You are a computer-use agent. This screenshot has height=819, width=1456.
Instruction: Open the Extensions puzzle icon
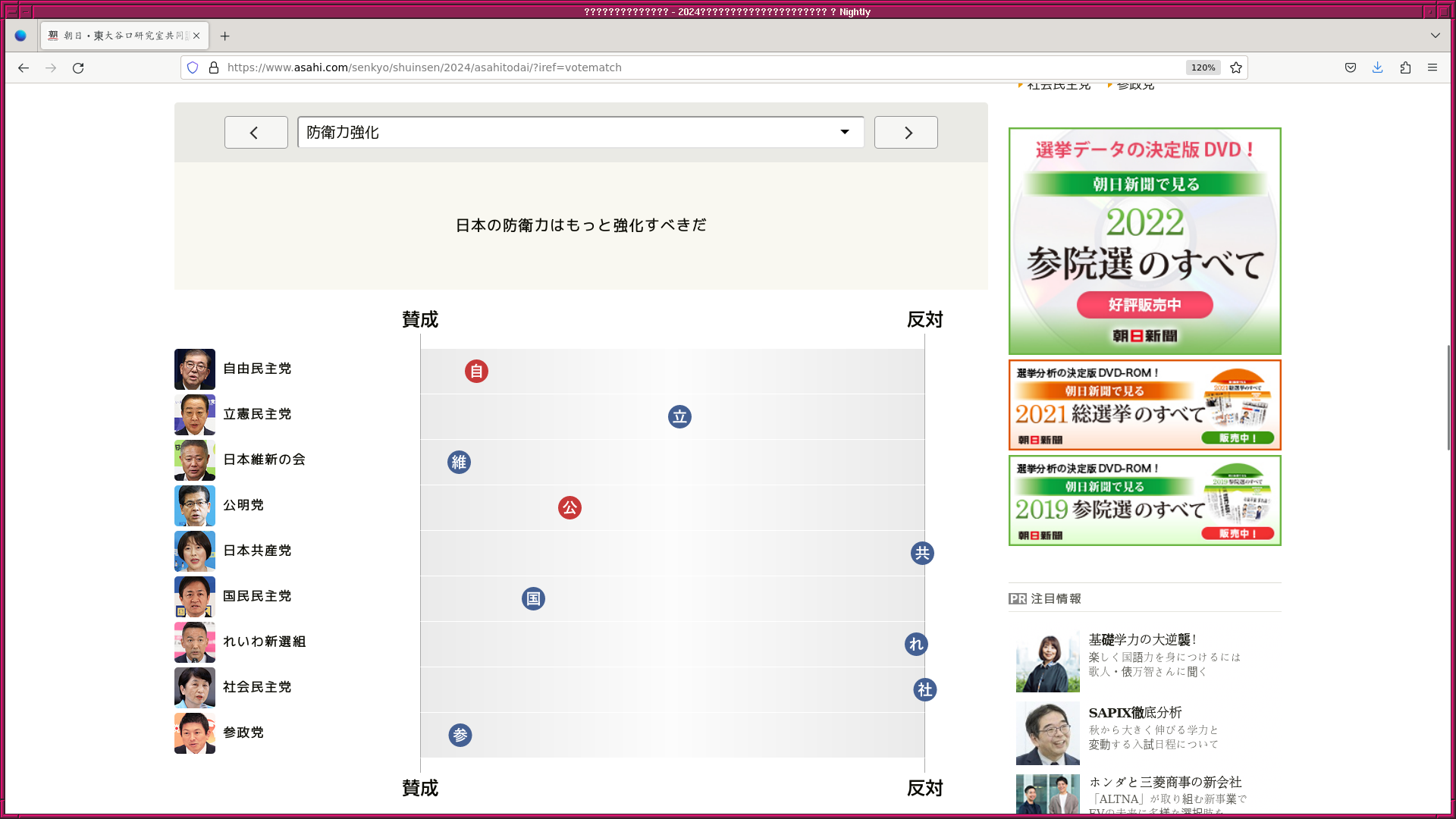click(x=1405, y=67)
